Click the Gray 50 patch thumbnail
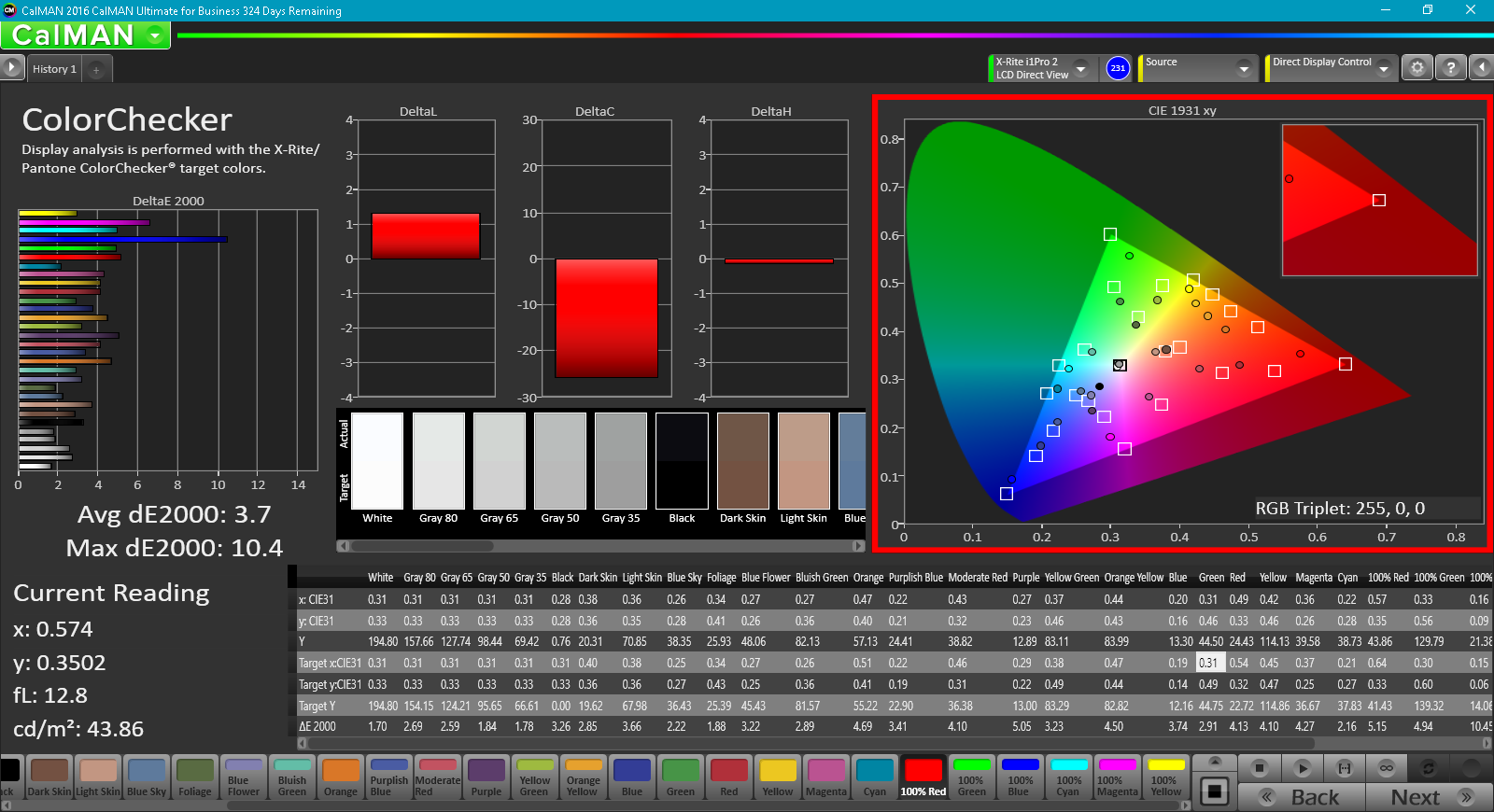This screenshot has height=812, width=1494. (560, 461)
